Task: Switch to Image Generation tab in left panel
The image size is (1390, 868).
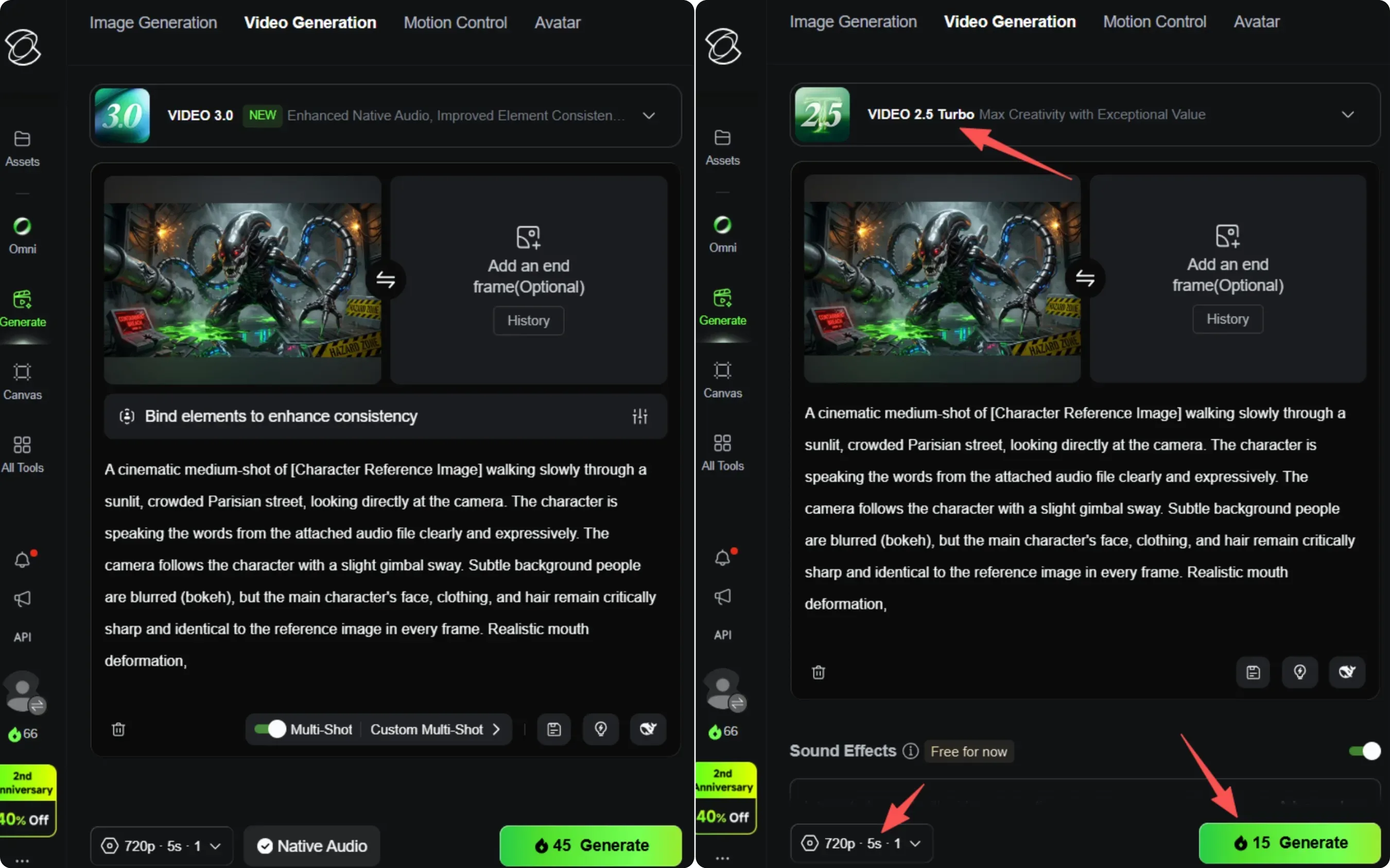Action: pyautogui.click(x=153, y=23)
